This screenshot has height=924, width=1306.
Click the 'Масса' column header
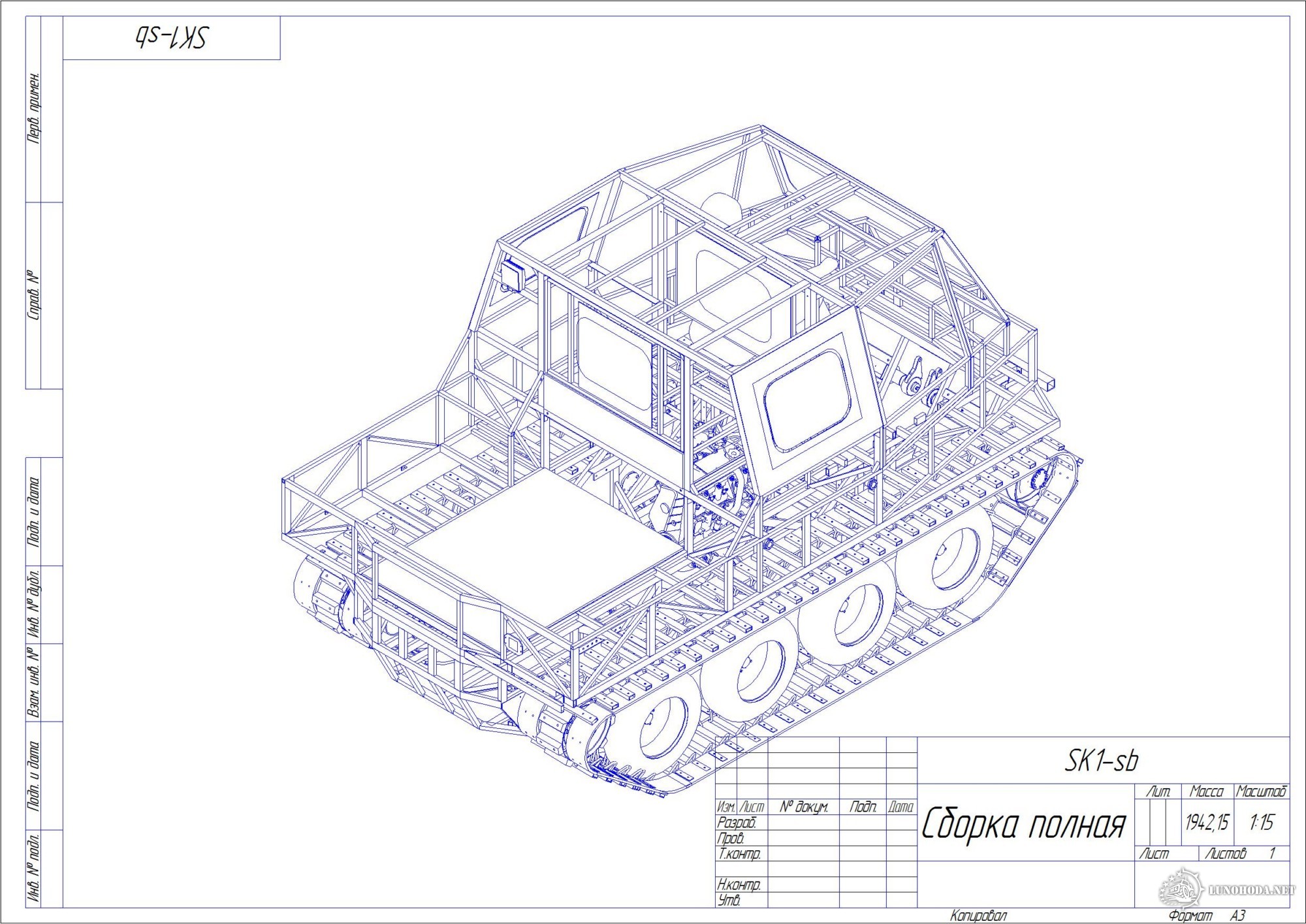click(x=1206, y=791)
